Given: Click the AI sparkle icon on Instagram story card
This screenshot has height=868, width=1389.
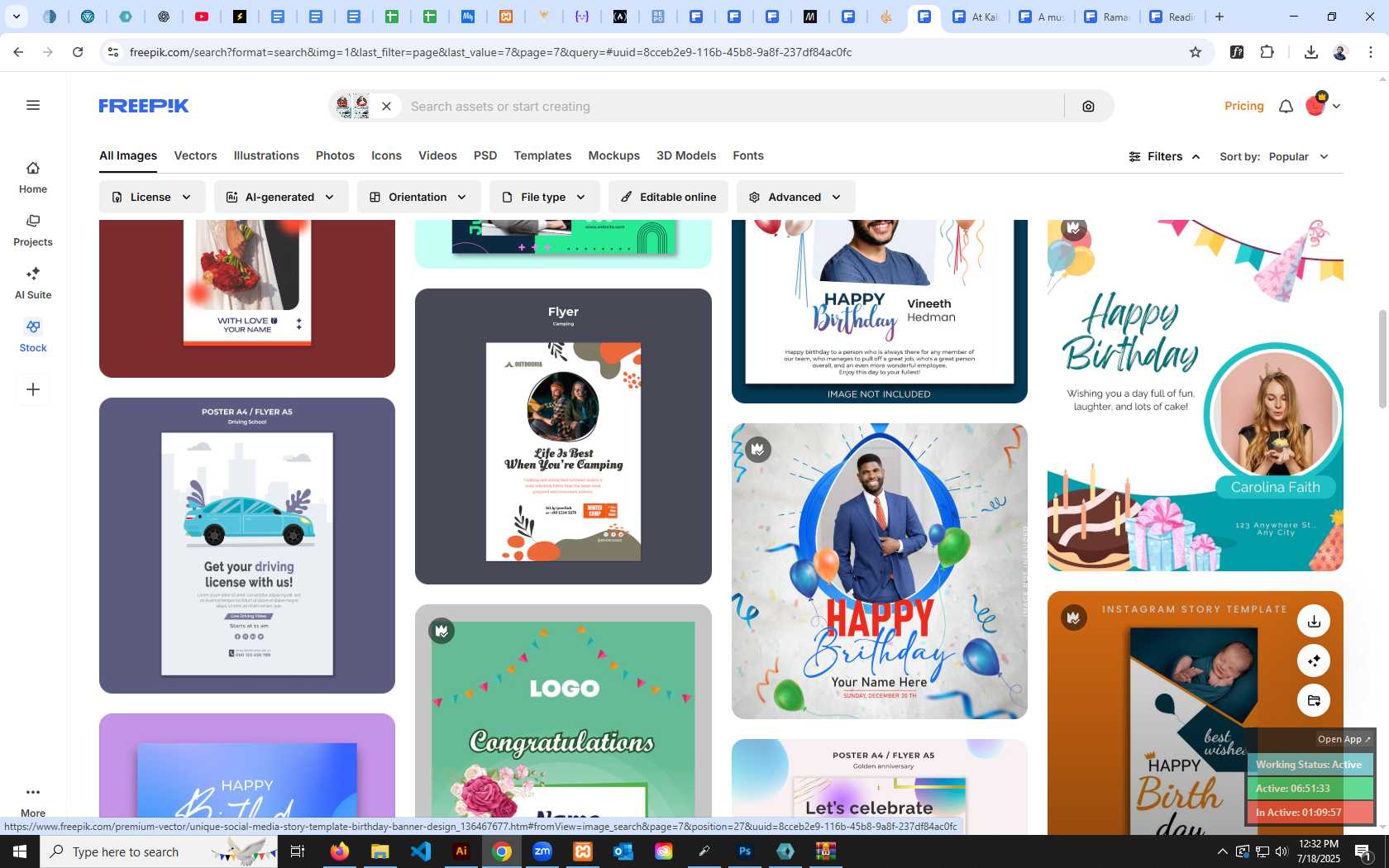Looking at the screenshot, I should pos(1314,661).
